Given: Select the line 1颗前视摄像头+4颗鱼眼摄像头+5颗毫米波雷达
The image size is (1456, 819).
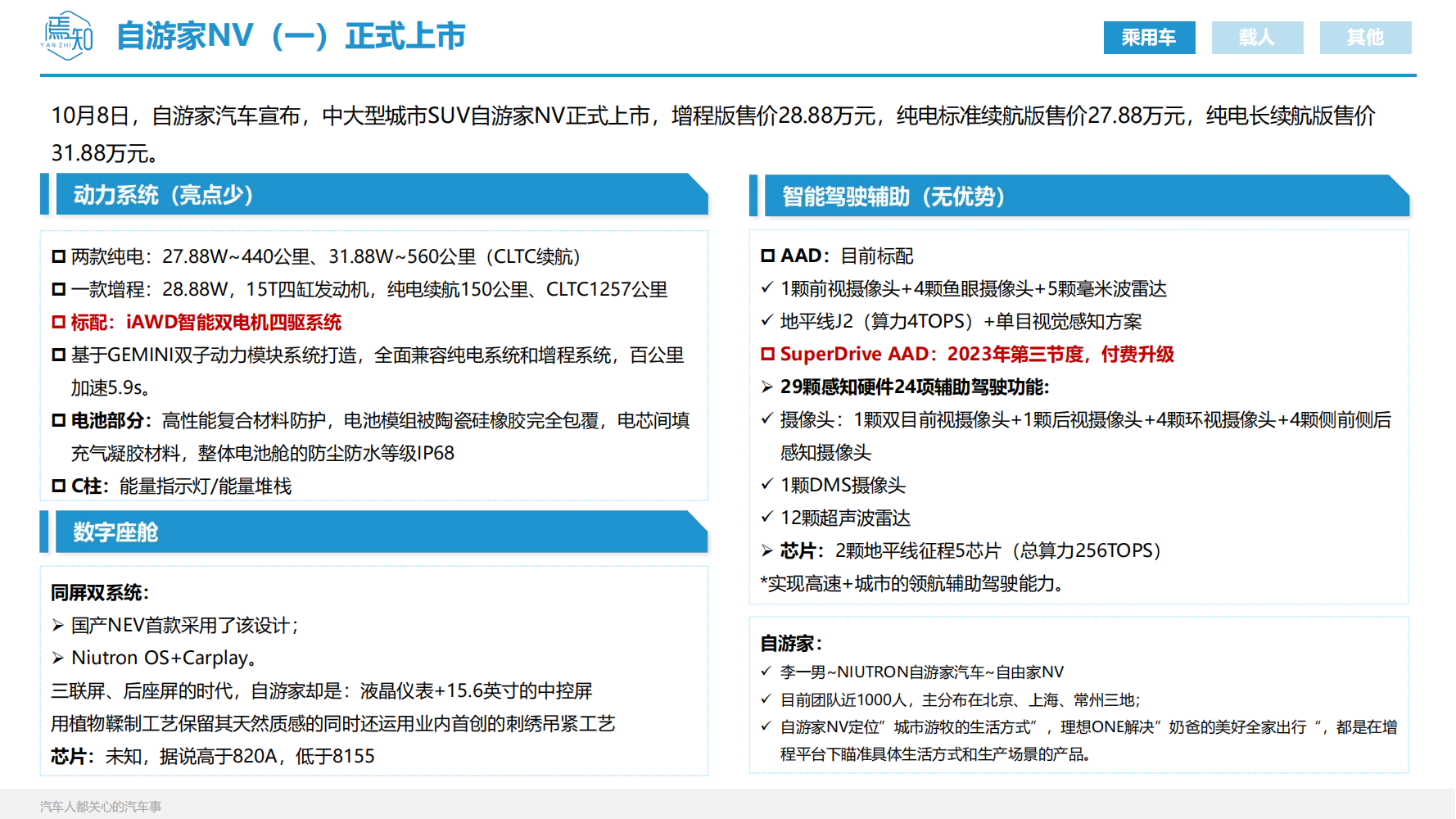Looking at the screenshot, I should tap(964, 288).
